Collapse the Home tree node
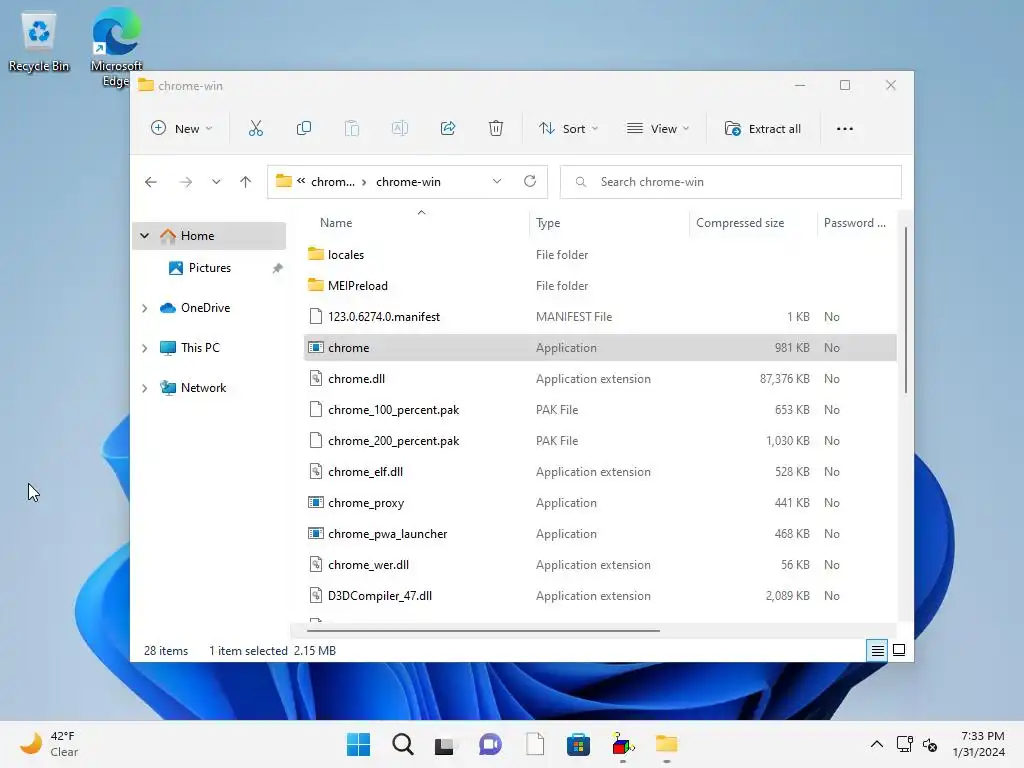1024x768 pixels. 144,236
